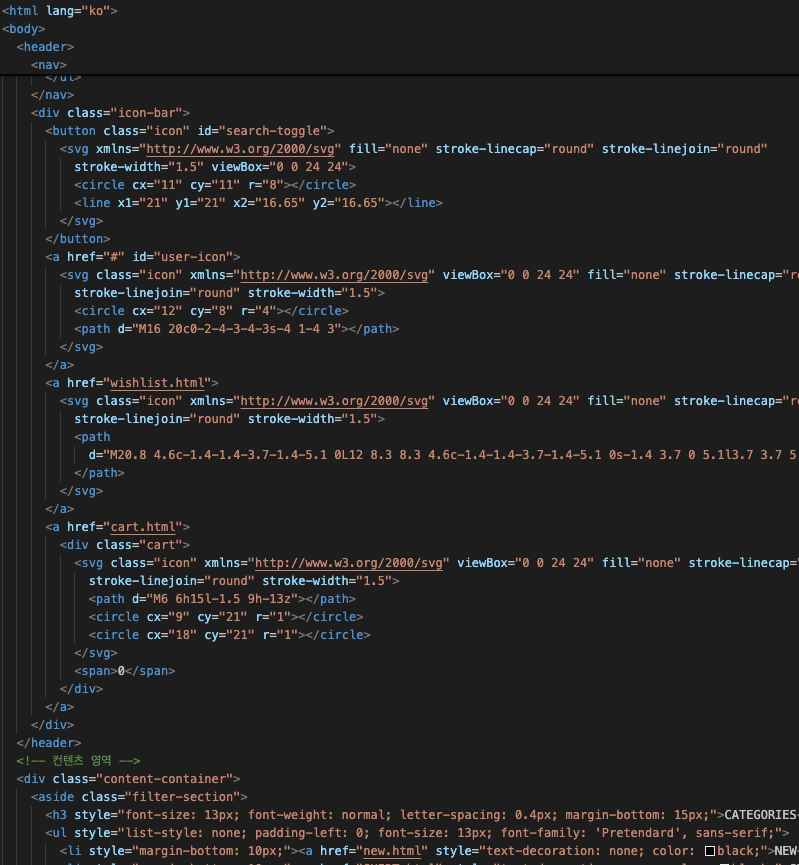Click the CATEGORIES text in the h3
This screenshot has height=865, width=799.
(x=760, y=815)
